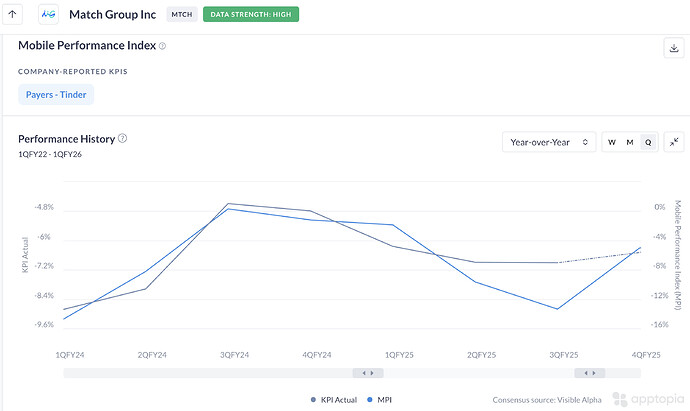This screenshot has height=411, width=690.
Task: Click the 3QFY24 peak point on chart
Action: tap(229, 204)
